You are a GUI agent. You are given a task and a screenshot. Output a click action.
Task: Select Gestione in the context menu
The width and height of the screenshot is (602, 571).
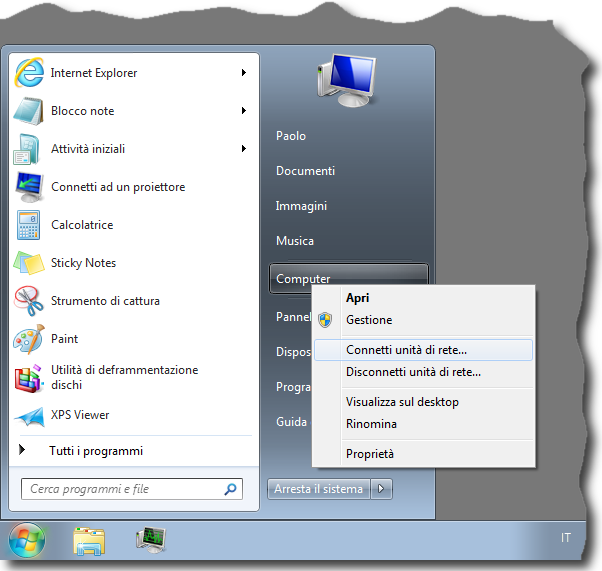(369, 320)
